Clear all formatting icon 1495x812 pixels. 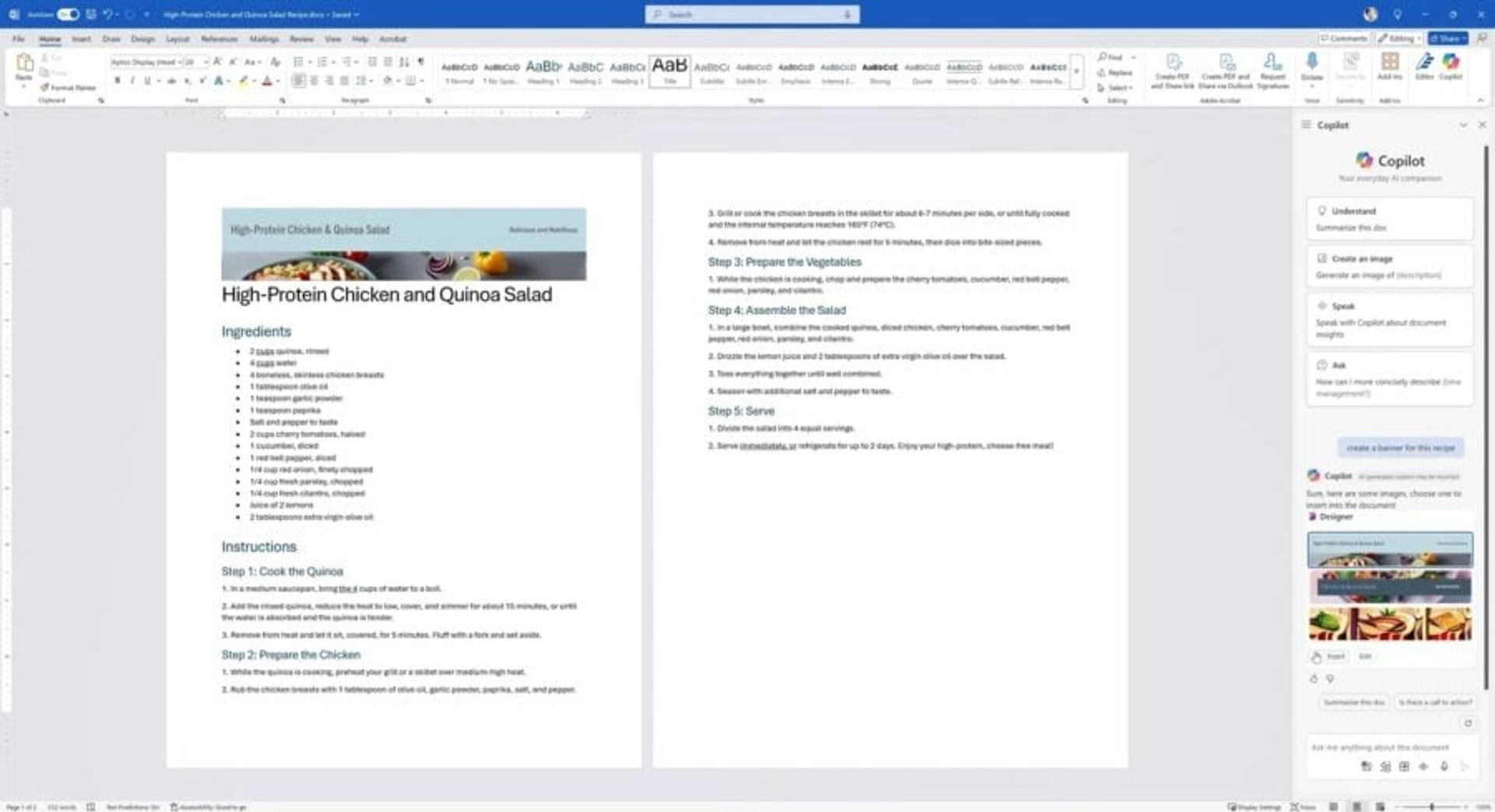pos(275,62)
